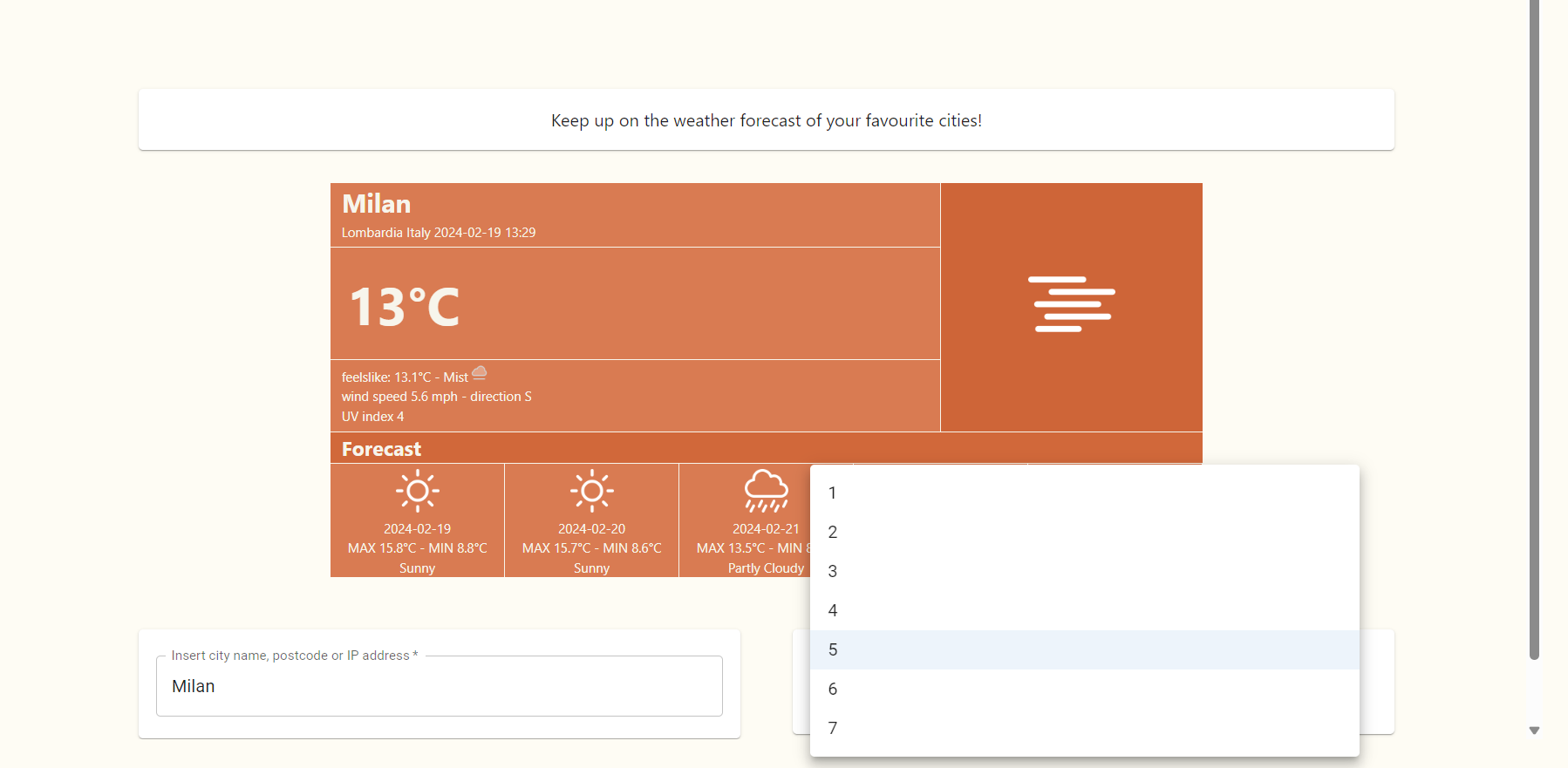Click the Sunny label under 2024-02-19
Image resolution: width=1568 pixels, height=768 pixels.
418,568
